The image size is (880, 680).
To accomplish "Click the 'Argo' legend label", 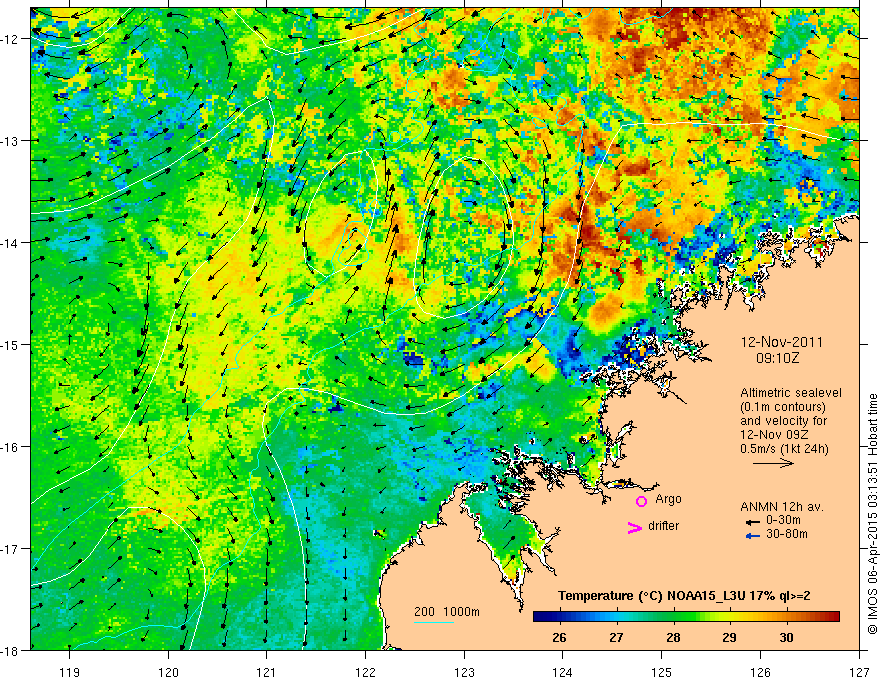I will [x=668, y=499].
